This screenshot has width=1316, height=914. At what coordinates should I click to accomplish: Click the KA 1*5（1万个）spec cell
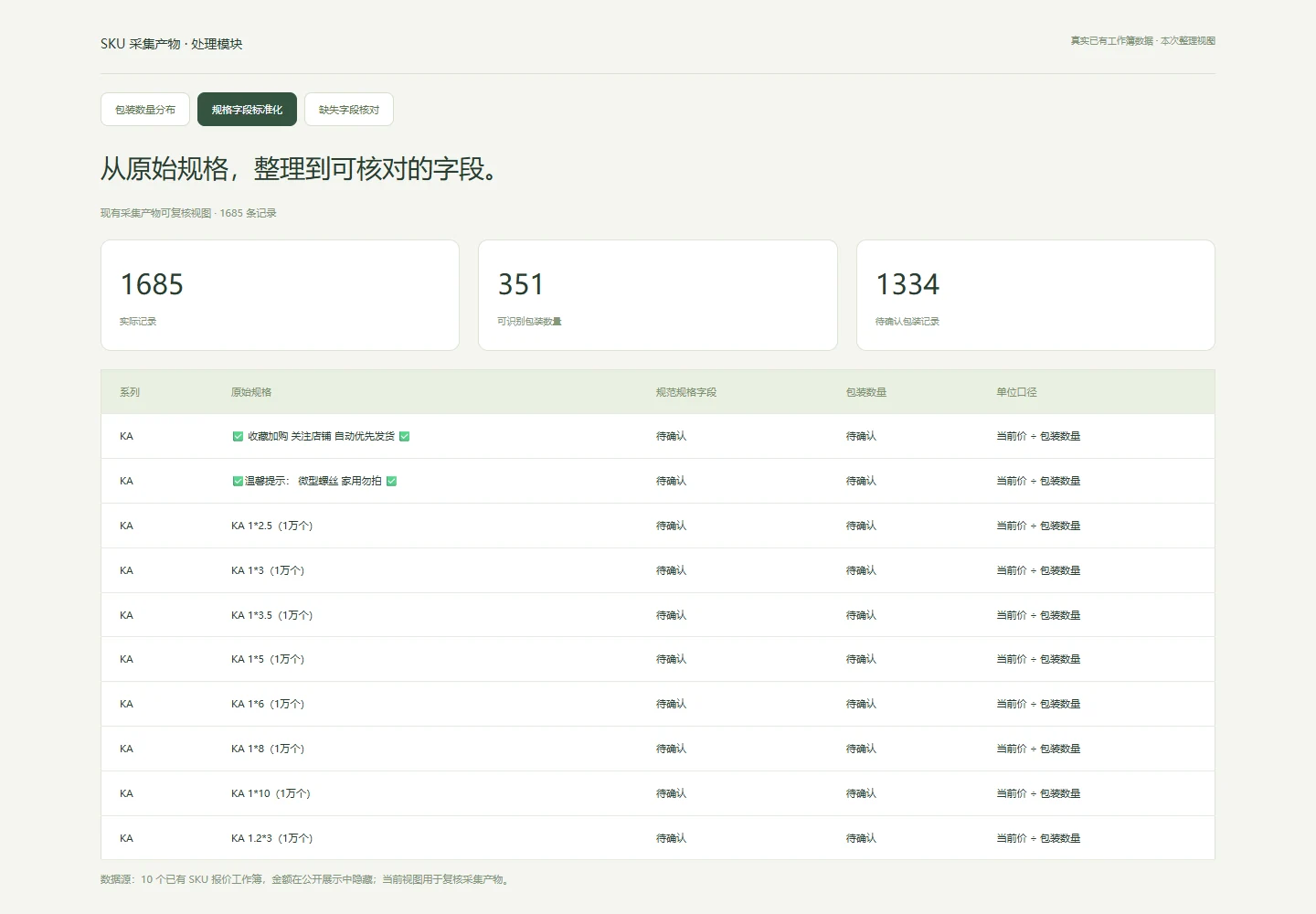click(x=268, y=660)
